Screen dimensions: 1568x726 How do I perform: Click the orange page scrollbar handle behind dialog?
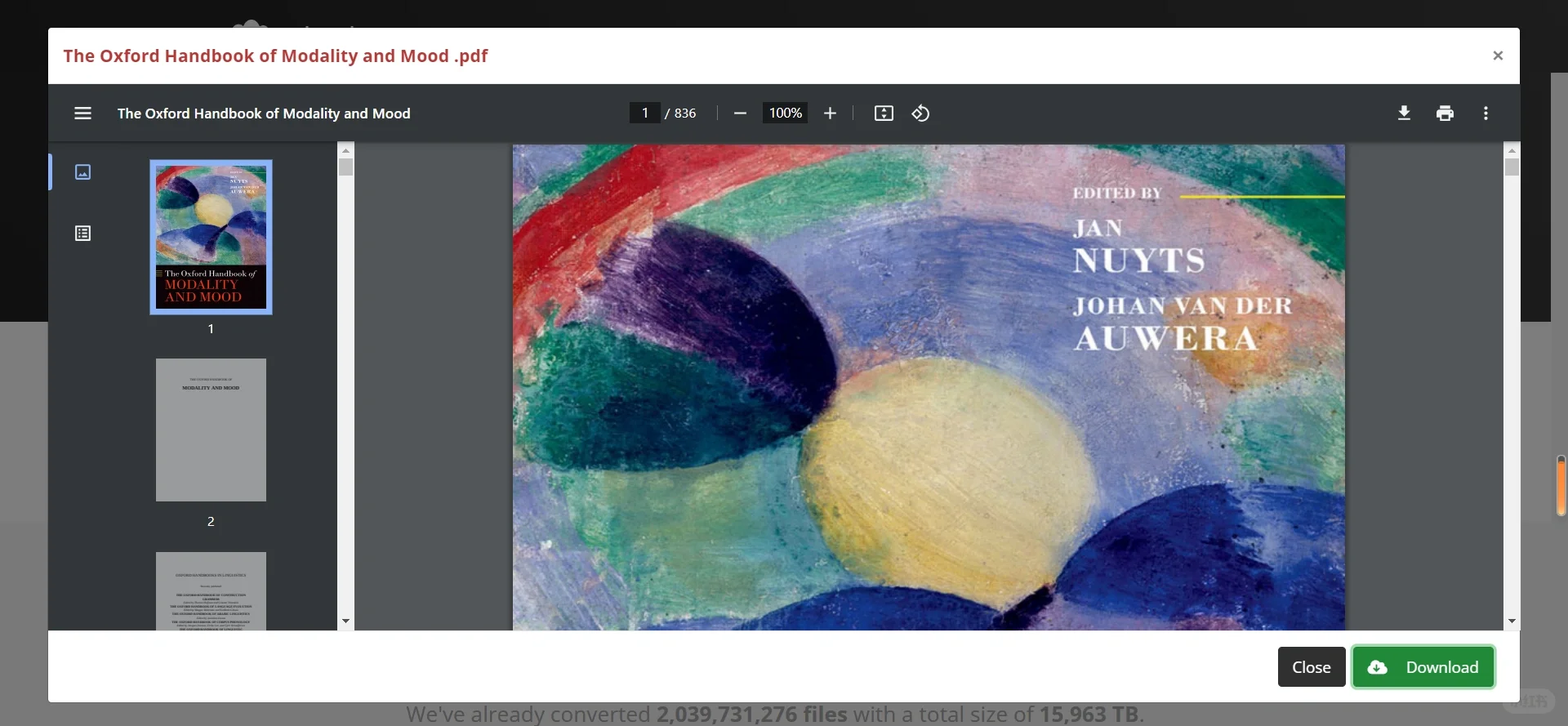pos(1561,486)
